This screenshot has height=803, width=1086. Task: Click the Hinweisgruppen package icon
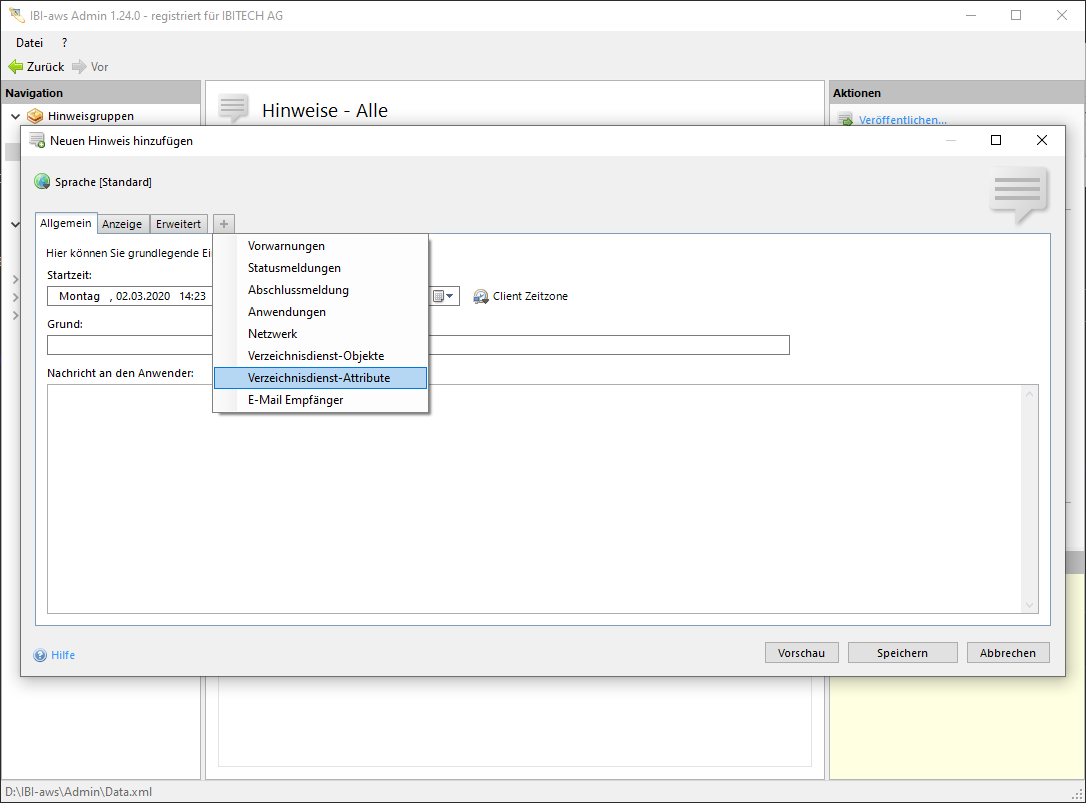(36, 116)
